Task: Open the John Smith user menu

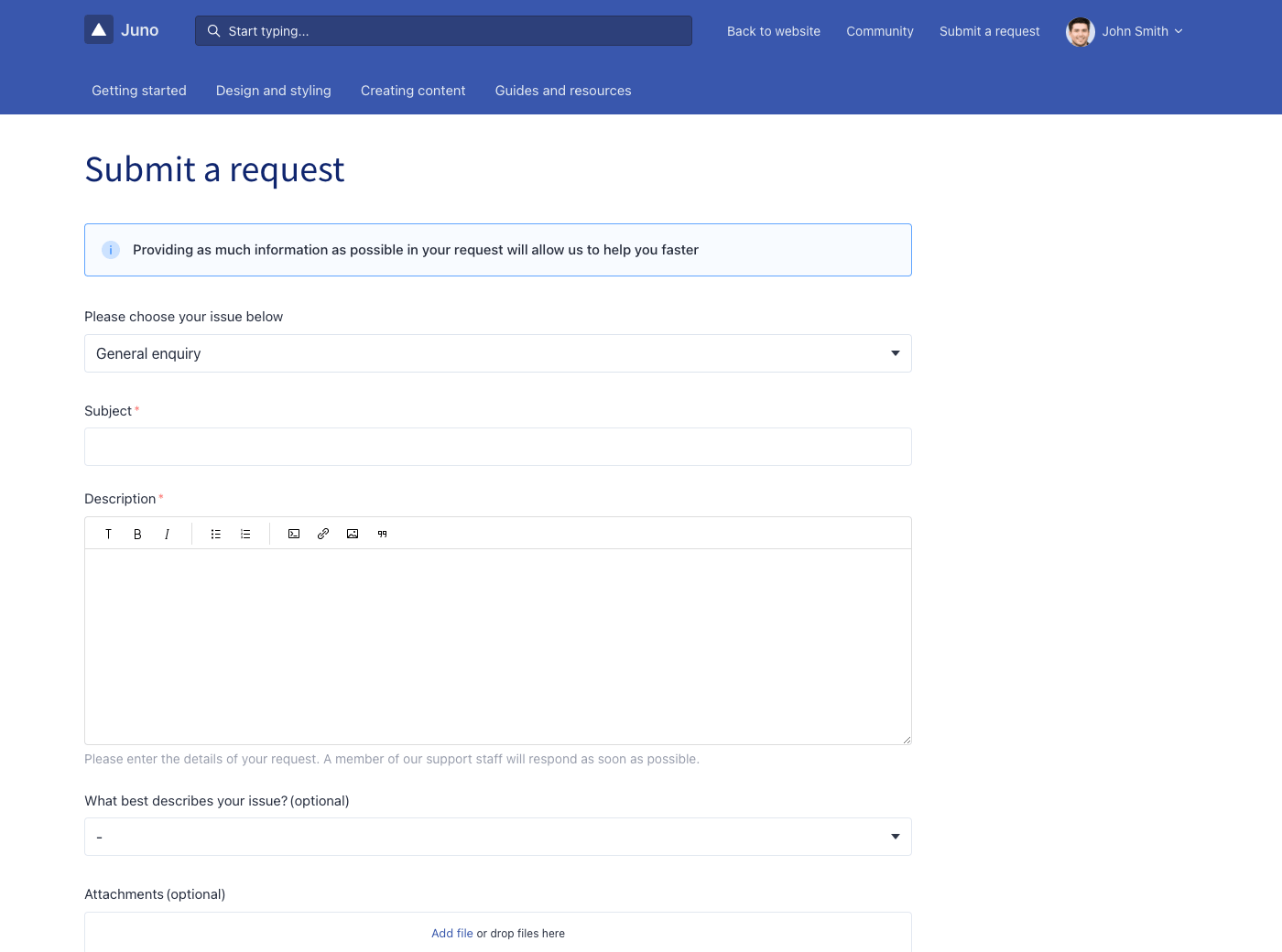Action: [x=1124, y=31]
